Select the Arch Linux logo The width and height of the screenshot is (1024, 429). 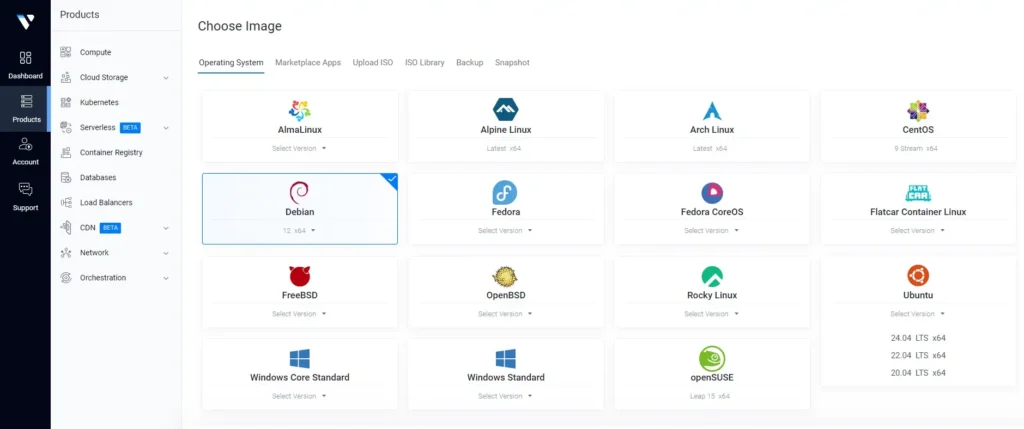click(712, 110)
